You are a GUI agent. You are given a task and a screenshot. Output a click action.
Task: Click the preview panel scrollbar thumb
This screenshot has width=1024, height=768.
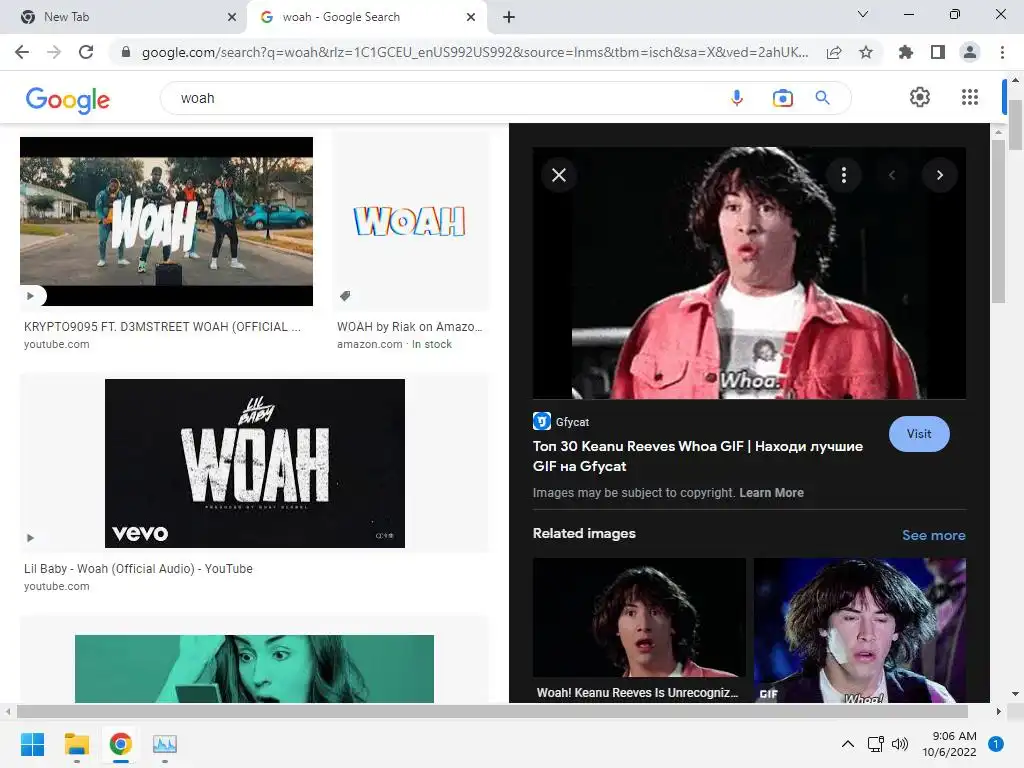998,221
